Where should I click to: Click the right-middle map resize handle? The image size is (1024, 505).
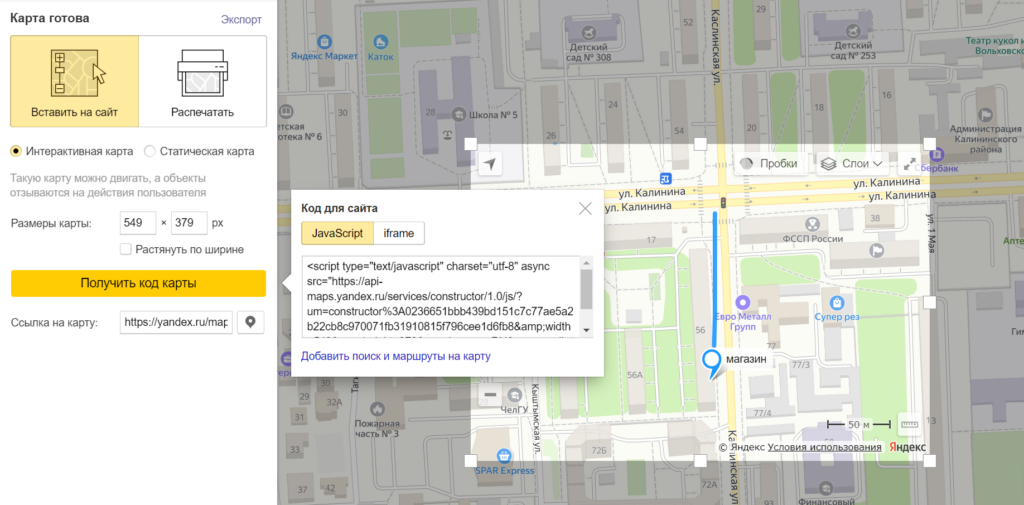coord(929,302)
